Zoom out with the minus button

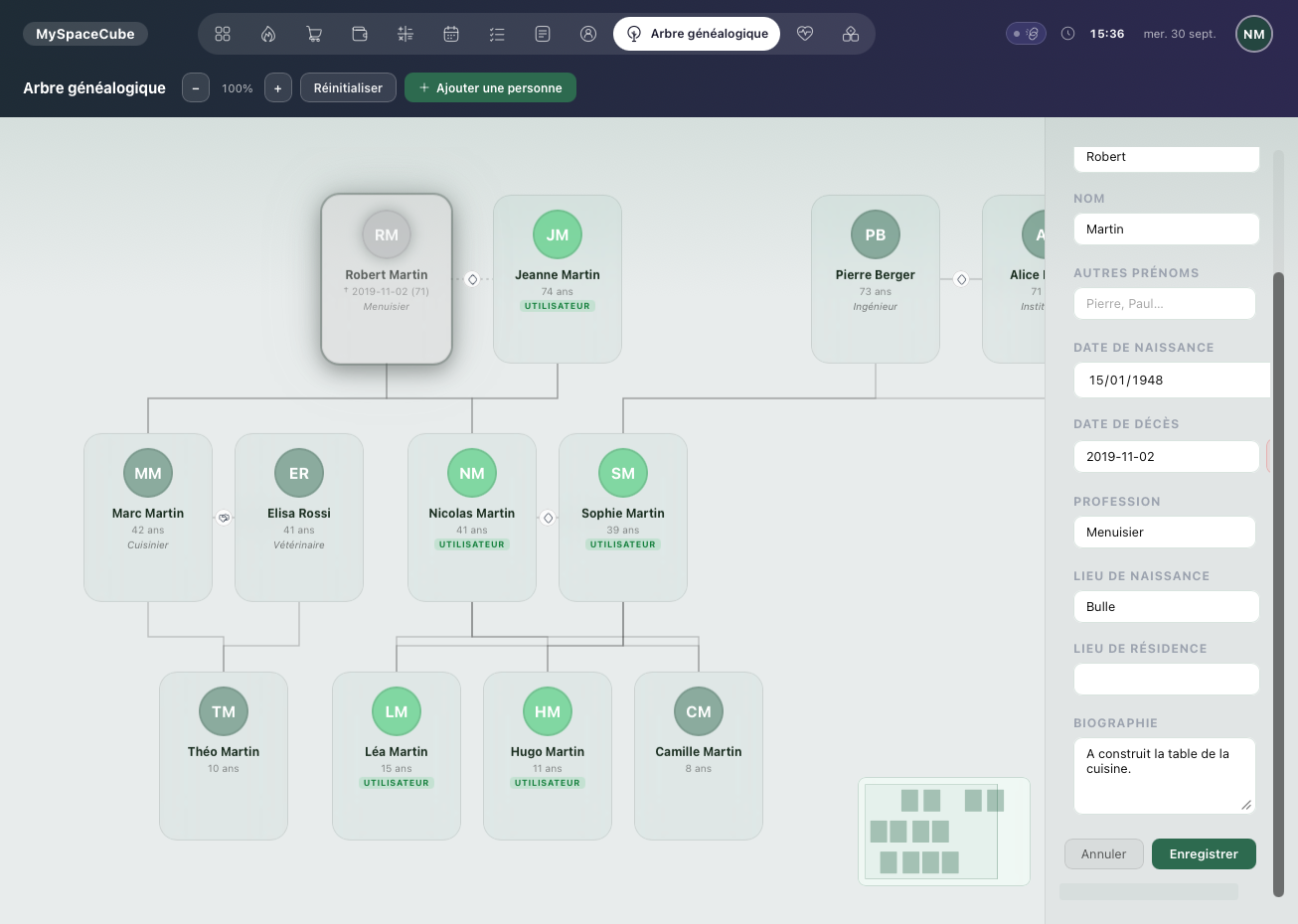pos(196,87)
